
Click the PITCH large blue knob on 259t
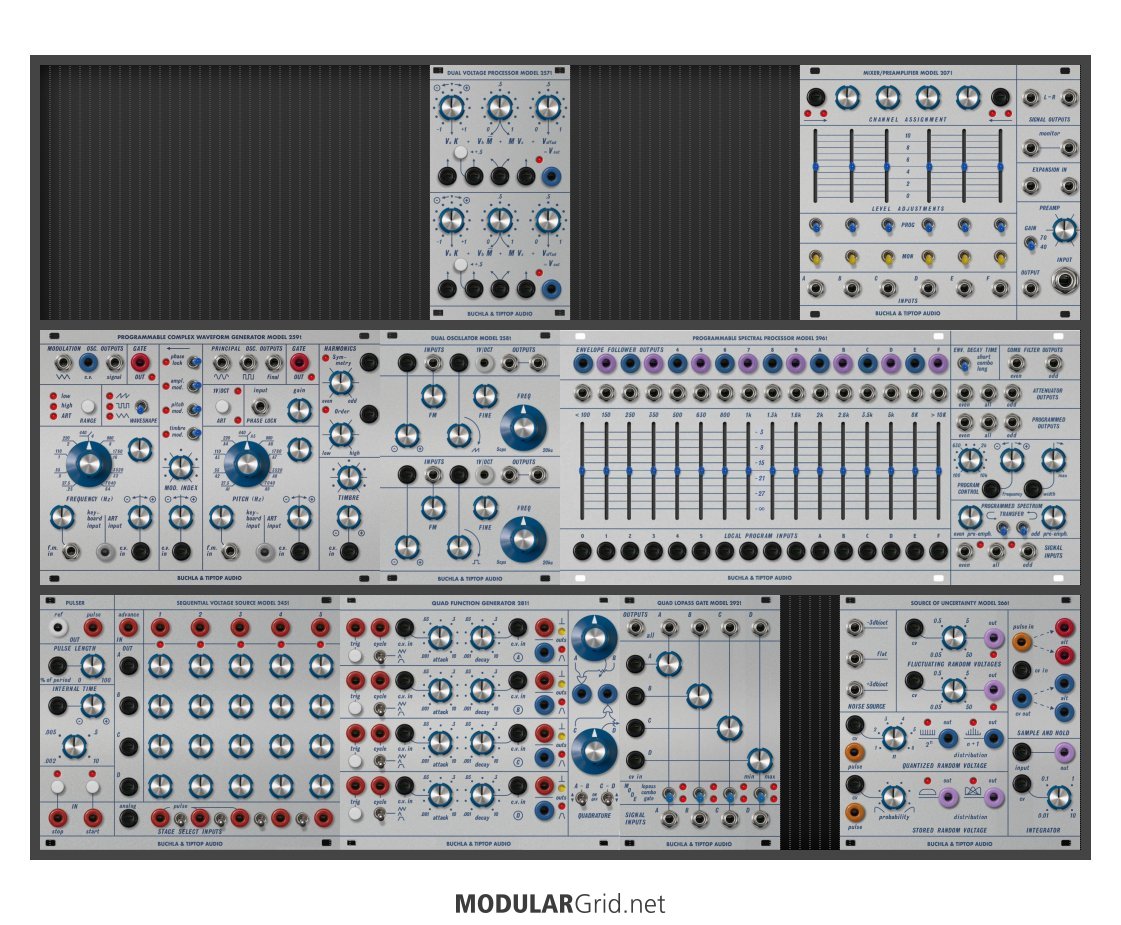(247, 463)
